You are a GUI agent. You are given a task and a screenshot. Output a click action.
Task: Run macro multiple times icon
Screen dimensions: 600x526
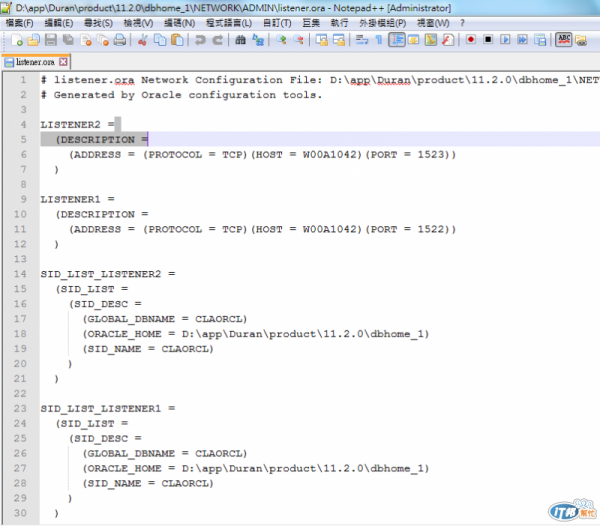tap(522, 40)
